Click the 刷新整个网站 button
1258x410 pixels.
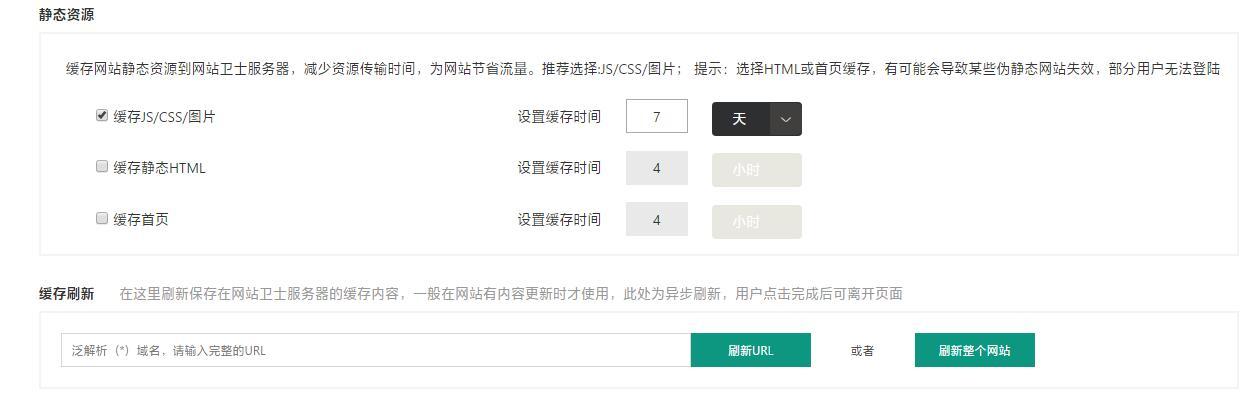pos(975,350)
